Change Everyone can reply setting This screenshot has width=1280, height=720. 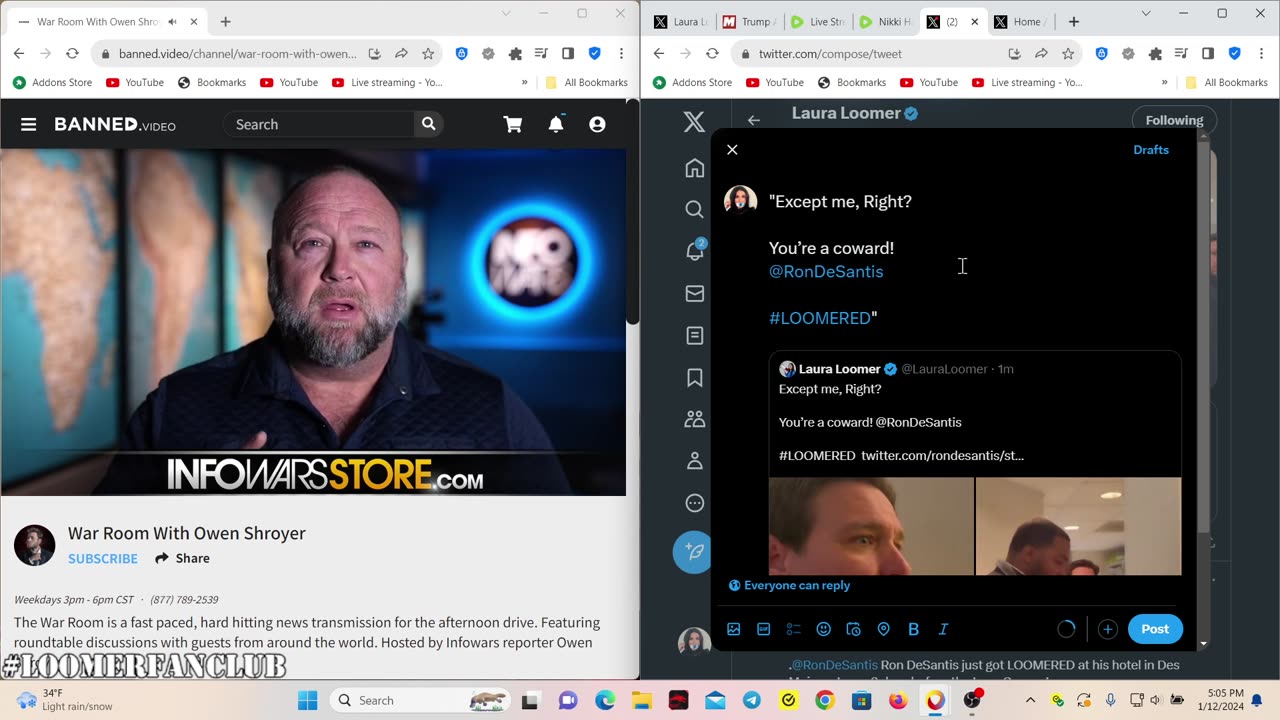point(790,585)
